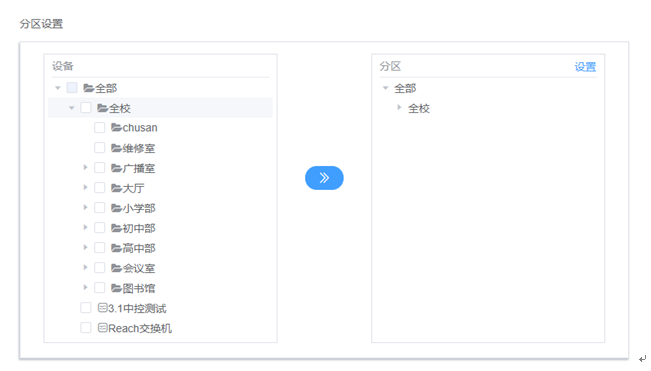Viewport: 651px width, 371px height.
Task: Select the 维修室 text label
Action: tap(139, 148)
